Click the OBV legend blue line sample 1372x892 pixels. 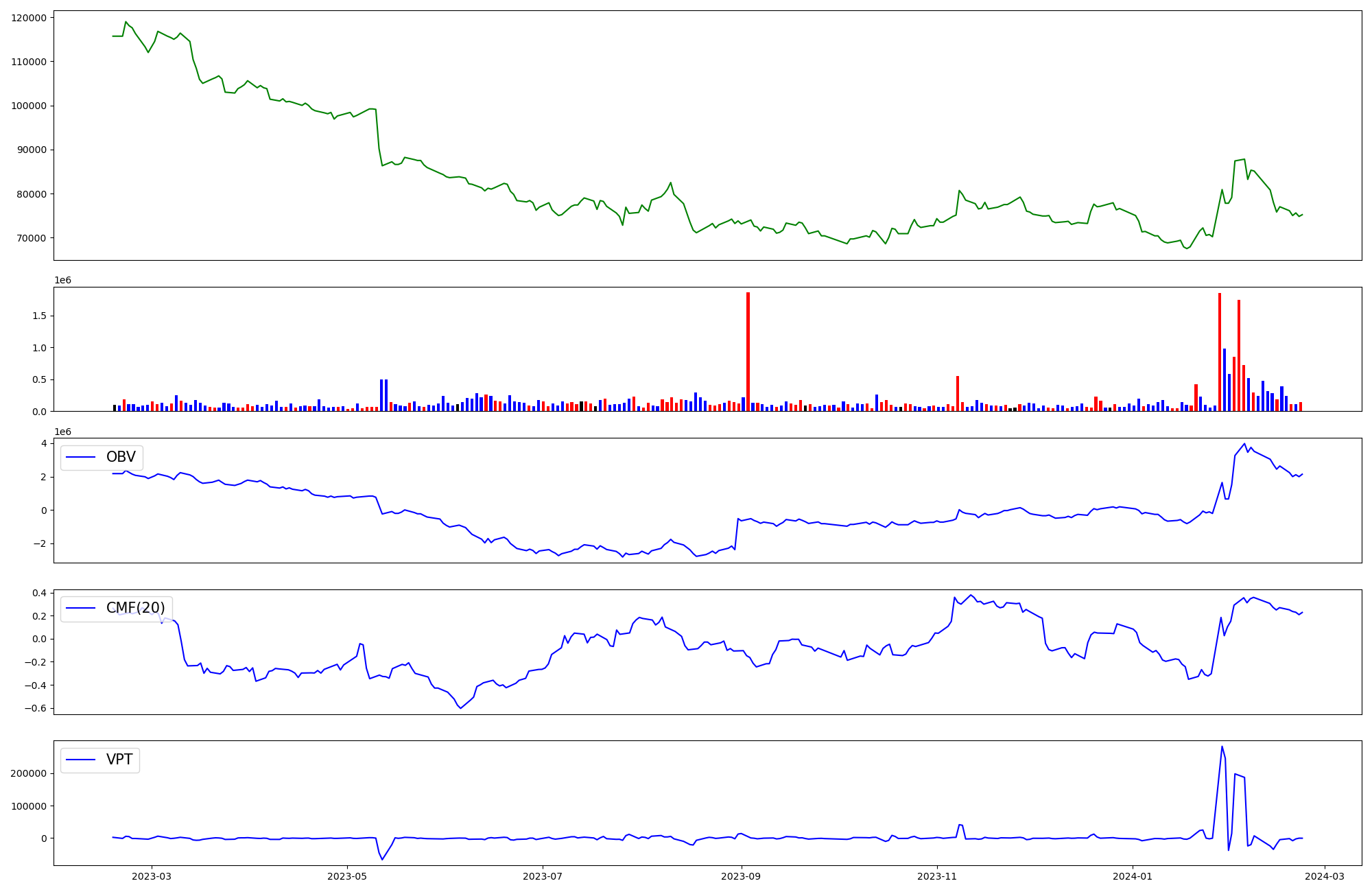point(82,457)
